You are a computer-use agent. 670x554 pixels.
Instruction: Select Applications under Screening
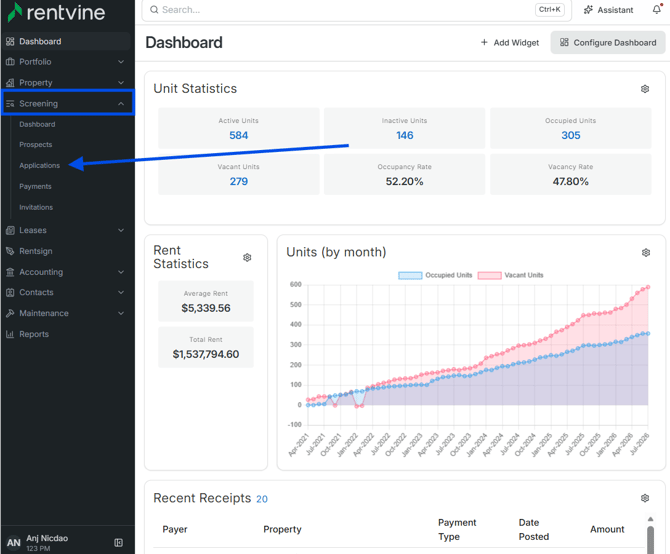[39, 165]
